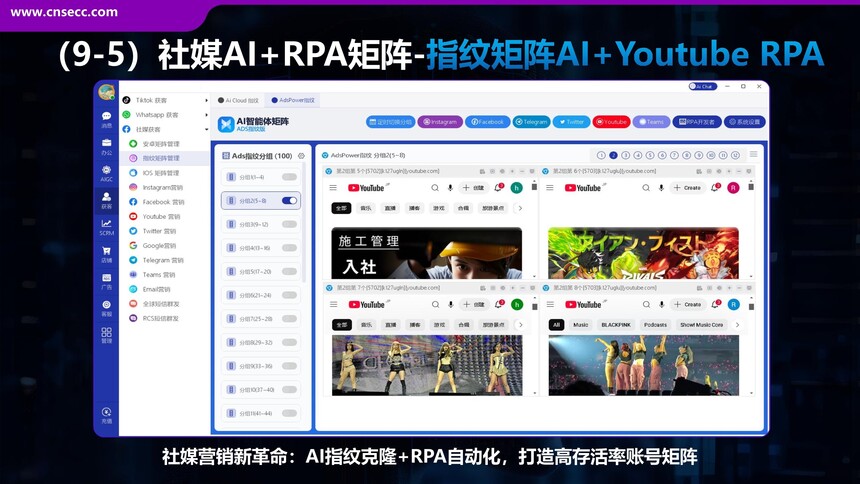Click the group list vertical scrollbar

coord(304,223)
